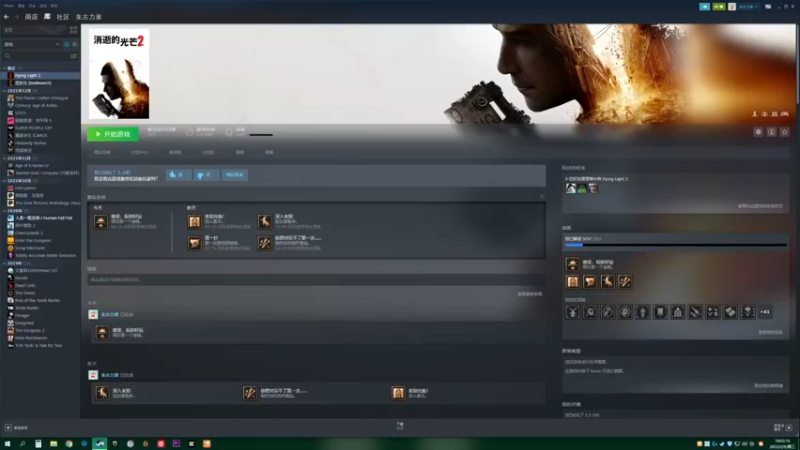
Task: Open the 商店 navigation tab
Action: pyautogui.click(x=31, y=17)
